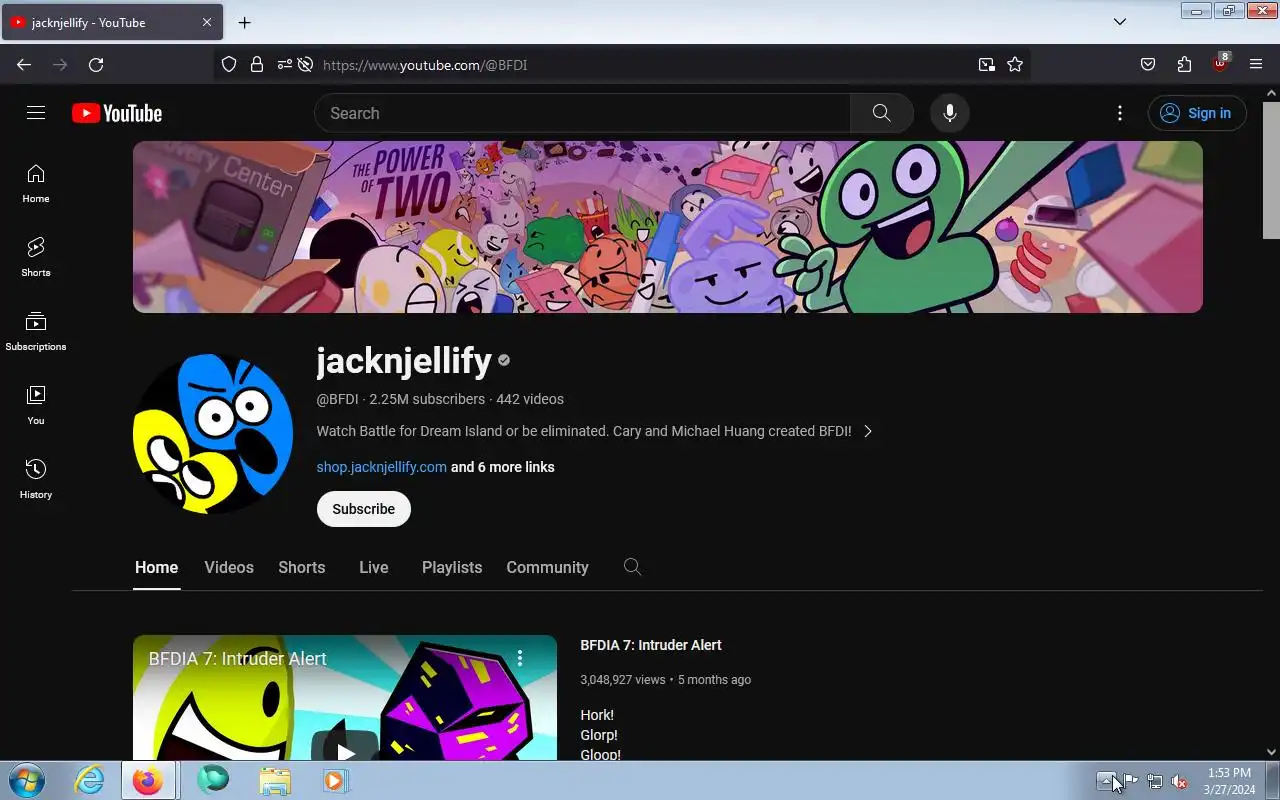
Task: Open the Extensions puzzle icon
Action: point(1184,65)
